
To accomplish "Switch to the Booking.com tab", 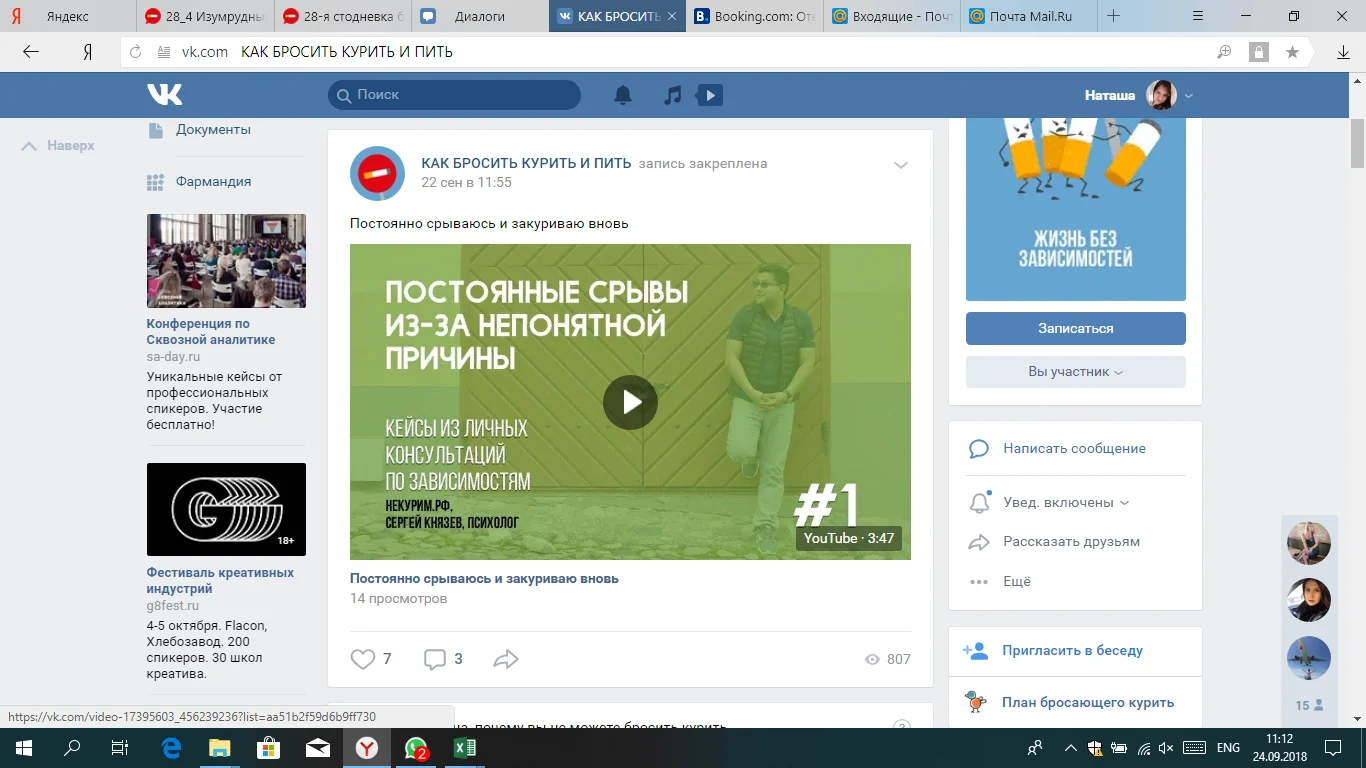I will pyautogui.click(x=755, y=16).
